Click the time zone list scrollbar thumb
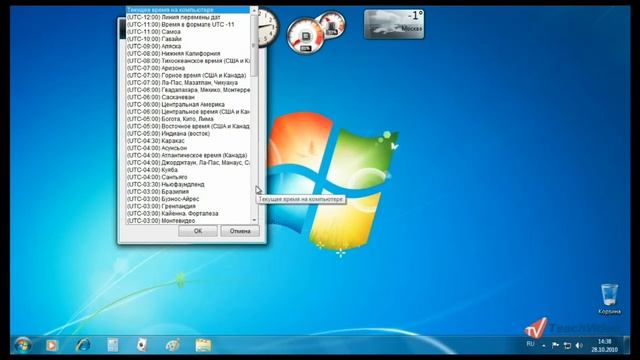Screen dimensions: 640x360 pyautogui.click(x=254, y=45)
